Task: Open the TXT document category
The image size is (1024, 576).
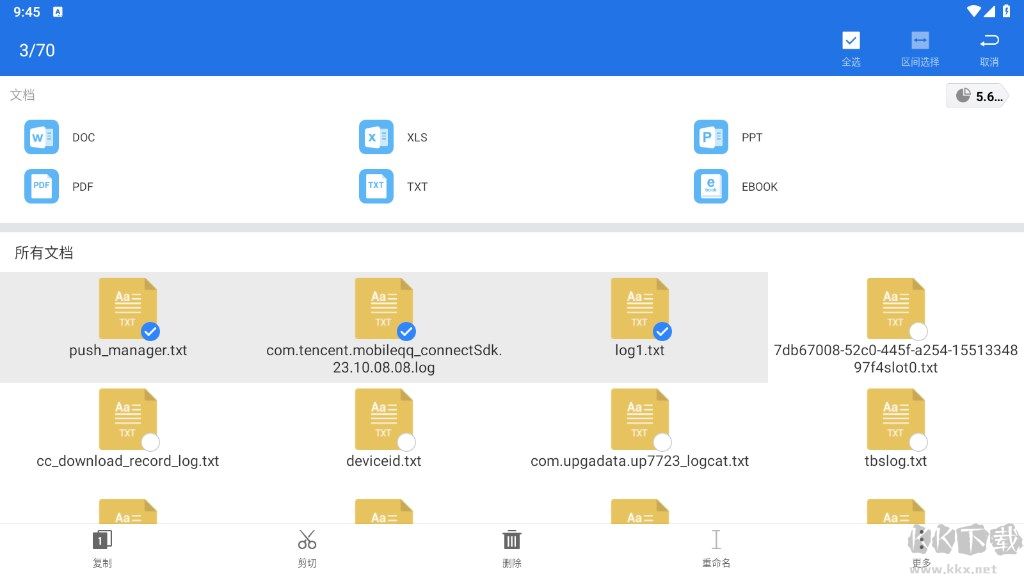Action: (376, 186)
